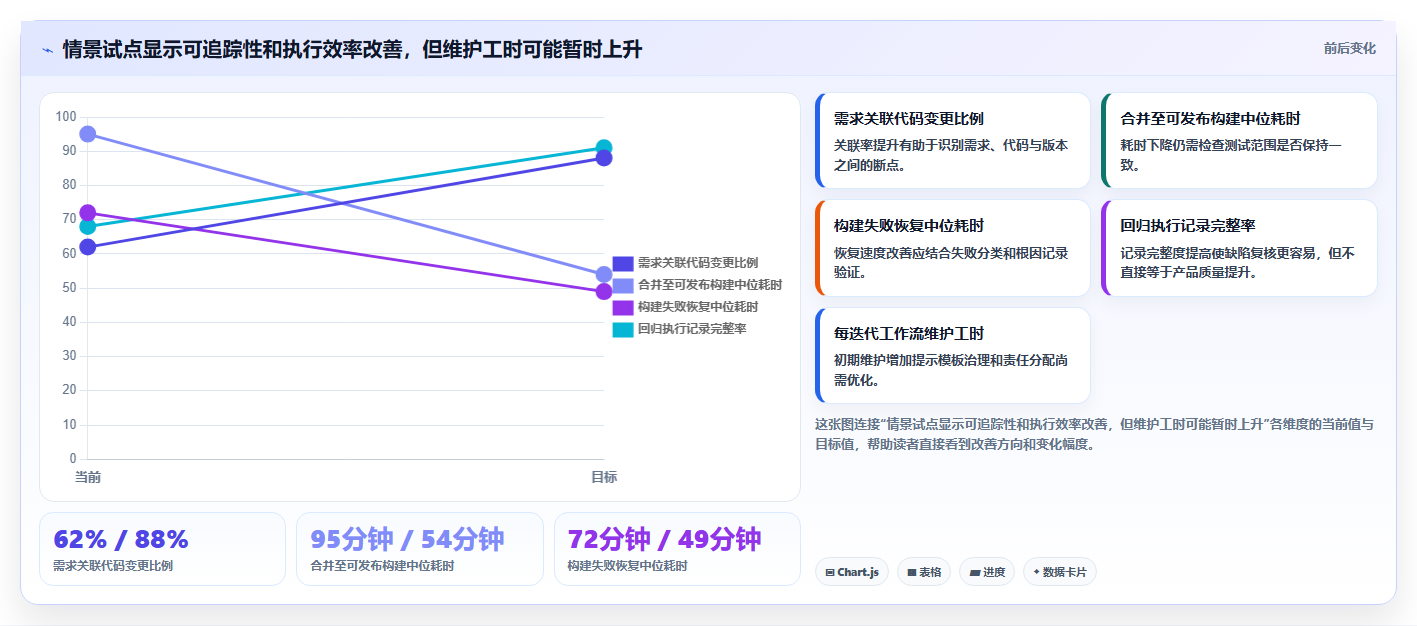Open the 每迭代工作流维护工时 info card
This screenshot has height=626, width=1417.
click(953, 355)
